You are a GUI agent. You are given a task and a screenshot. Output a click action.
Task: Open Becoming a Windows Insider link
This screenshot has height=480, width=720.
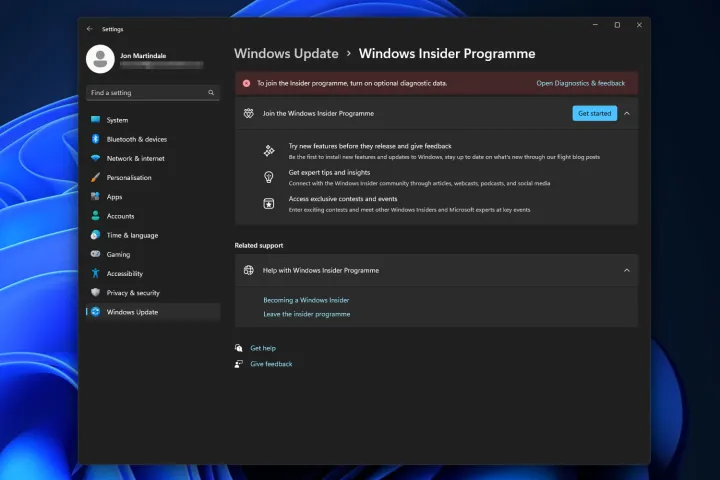[x=306, y=300]
